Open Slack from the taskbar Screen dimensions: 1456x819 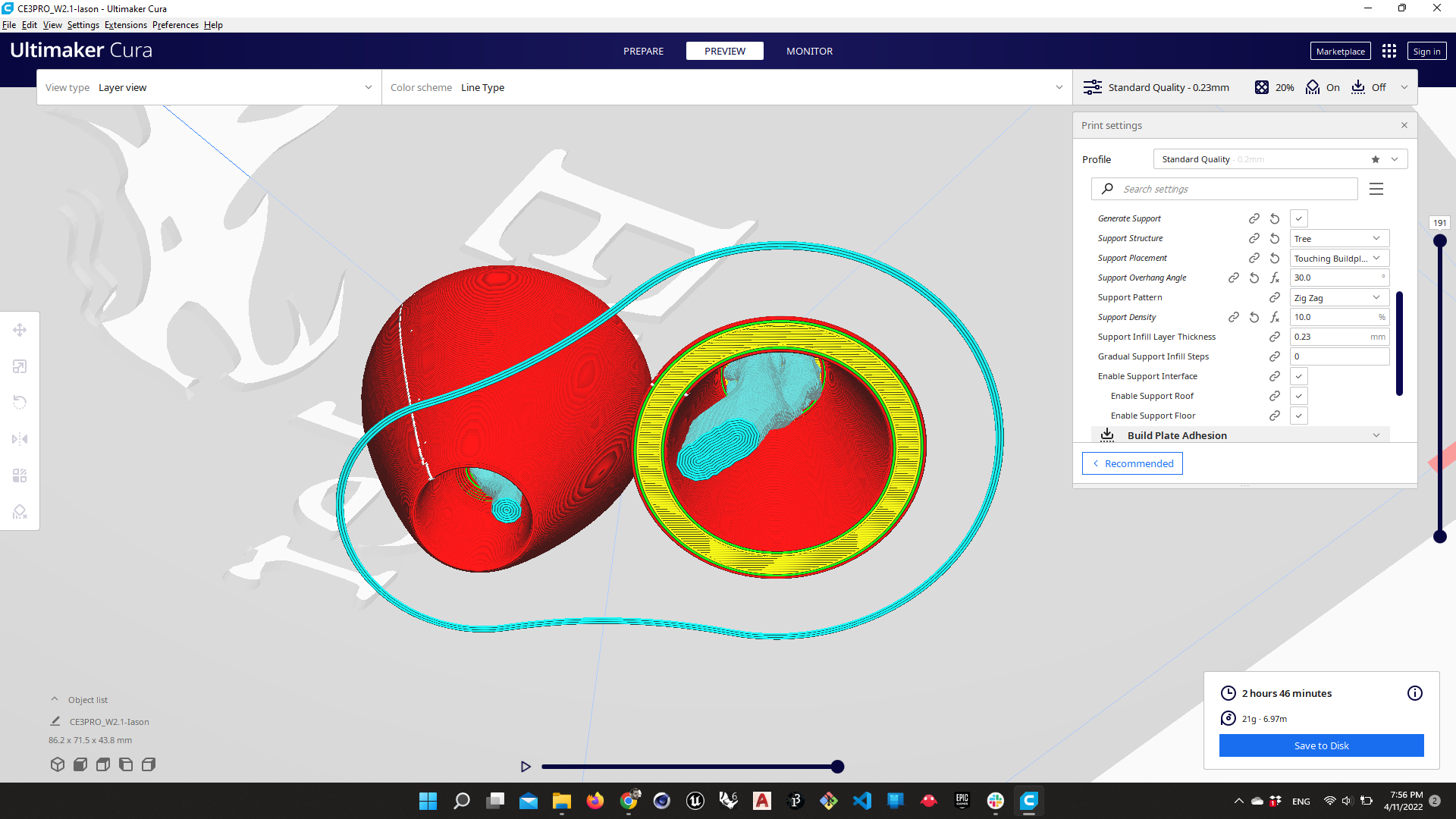coord(996,801)
